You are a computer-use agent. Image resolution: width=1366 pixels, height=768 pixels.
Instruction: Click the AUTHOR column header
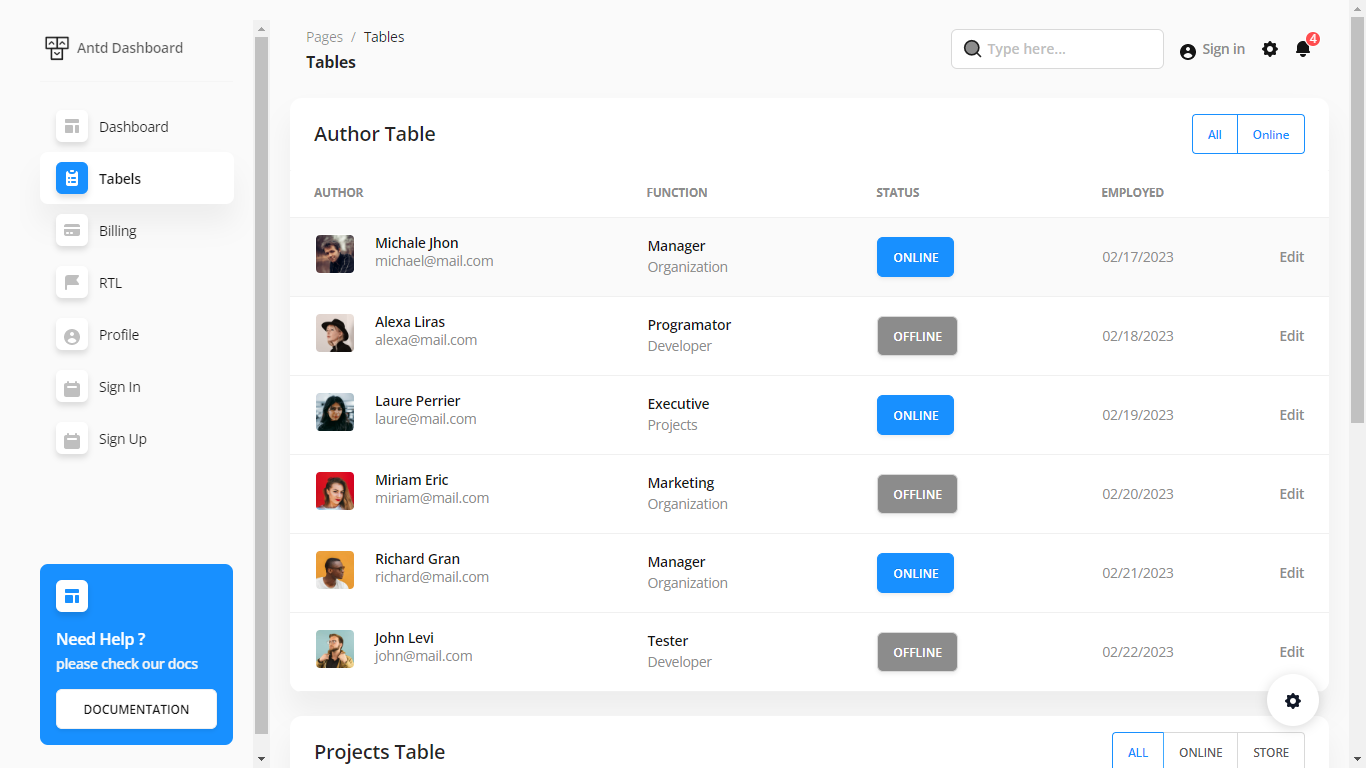(x=339, y=192)
